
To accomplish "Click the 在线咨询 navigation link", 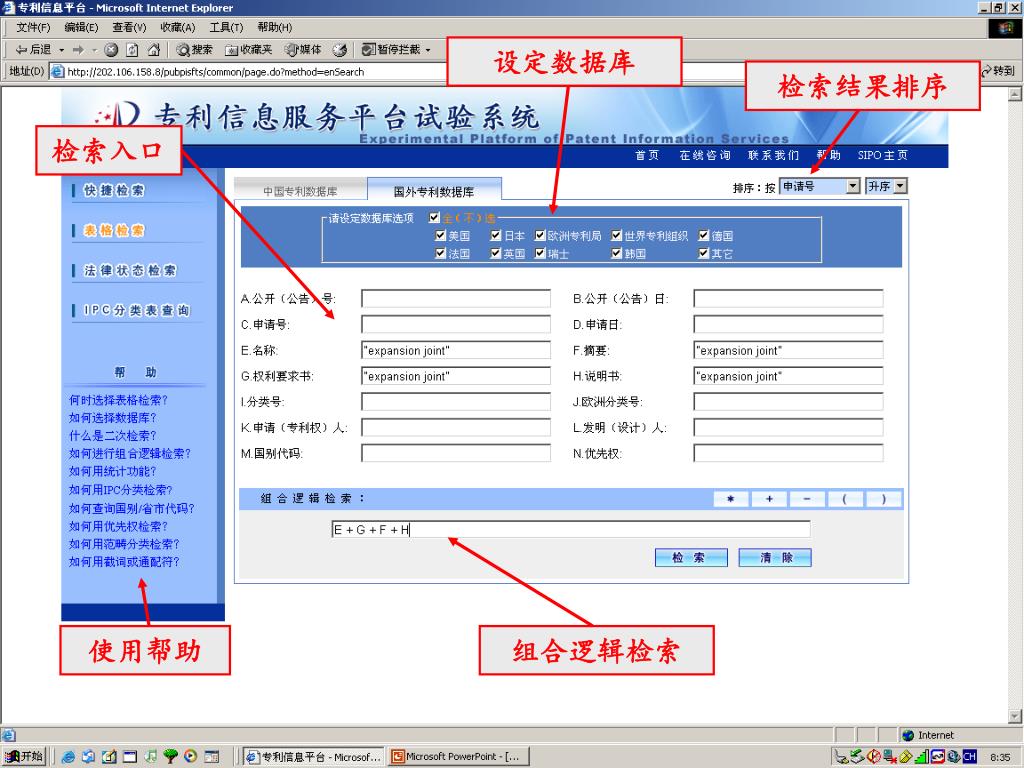I will [x=705, y=155].
